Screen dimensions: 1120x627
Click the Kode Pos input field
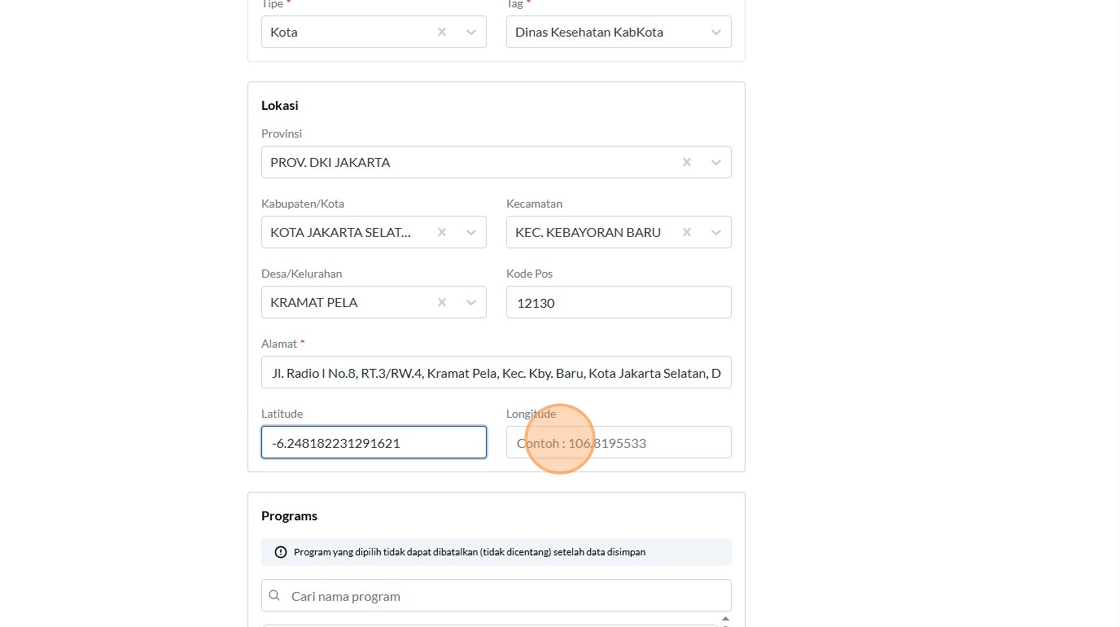[618, 302]
